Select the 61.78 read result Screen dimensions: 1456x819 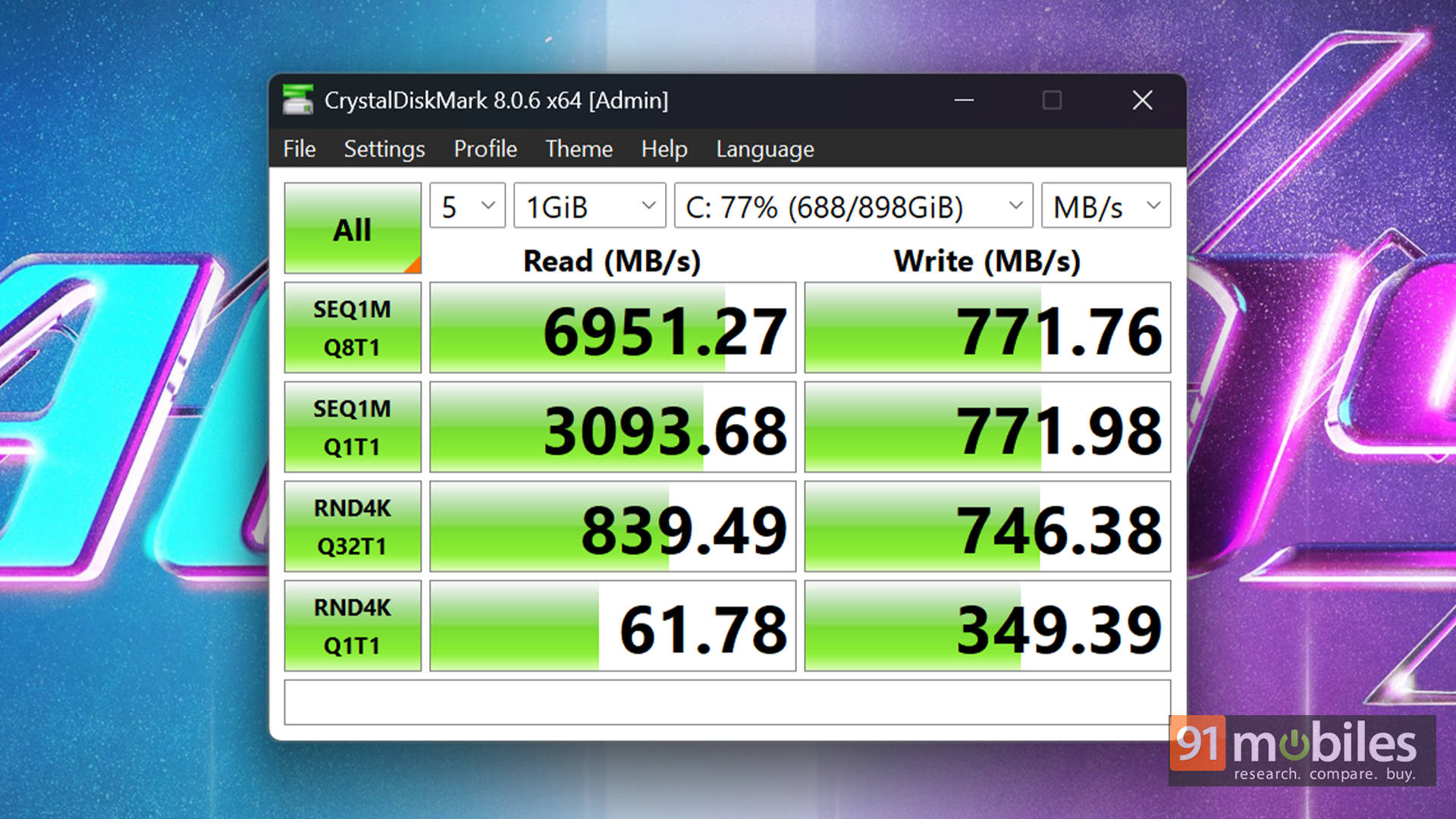(613, 626)
